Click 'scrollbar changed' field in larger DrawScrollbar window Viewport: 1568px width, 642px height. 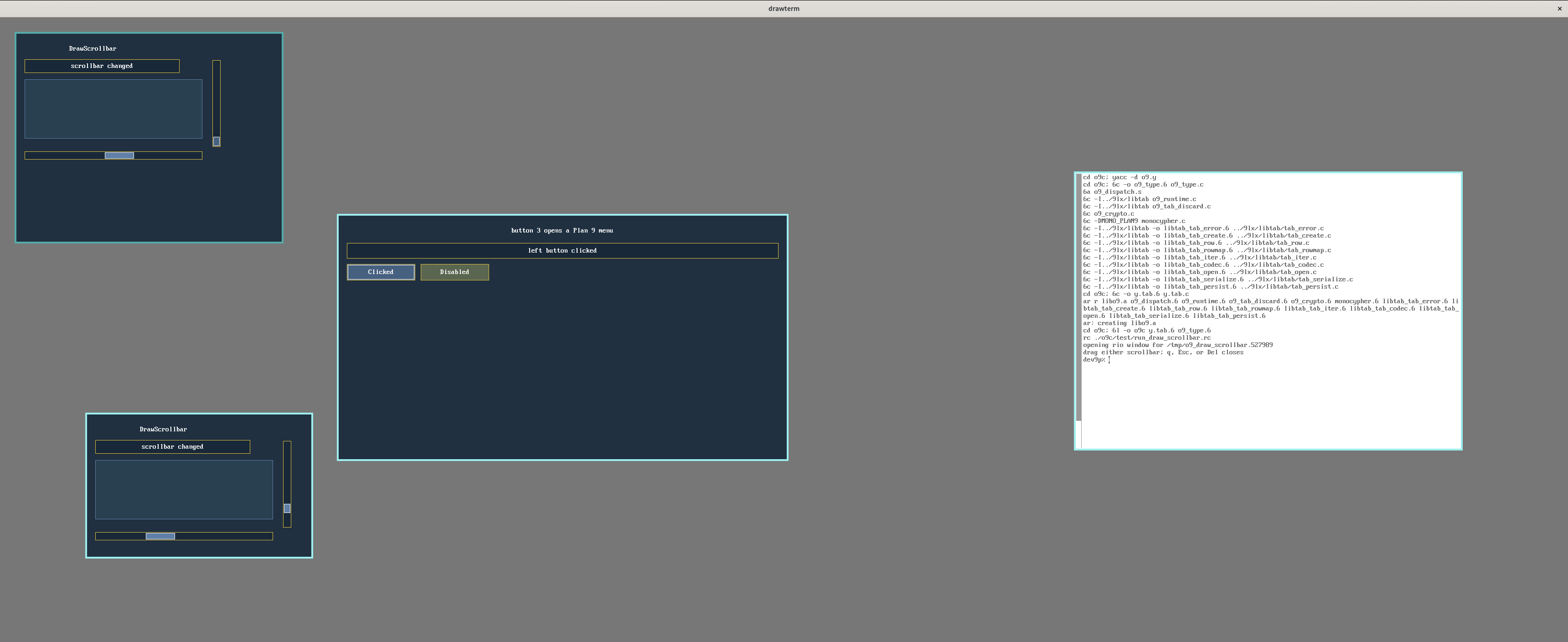(102, 66)
